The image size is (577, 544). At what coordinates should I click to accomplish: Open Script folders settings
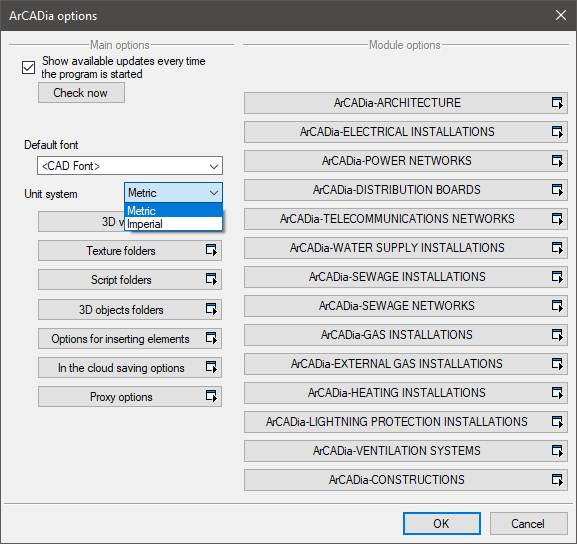pyautogui.click(x=130, y=280)
